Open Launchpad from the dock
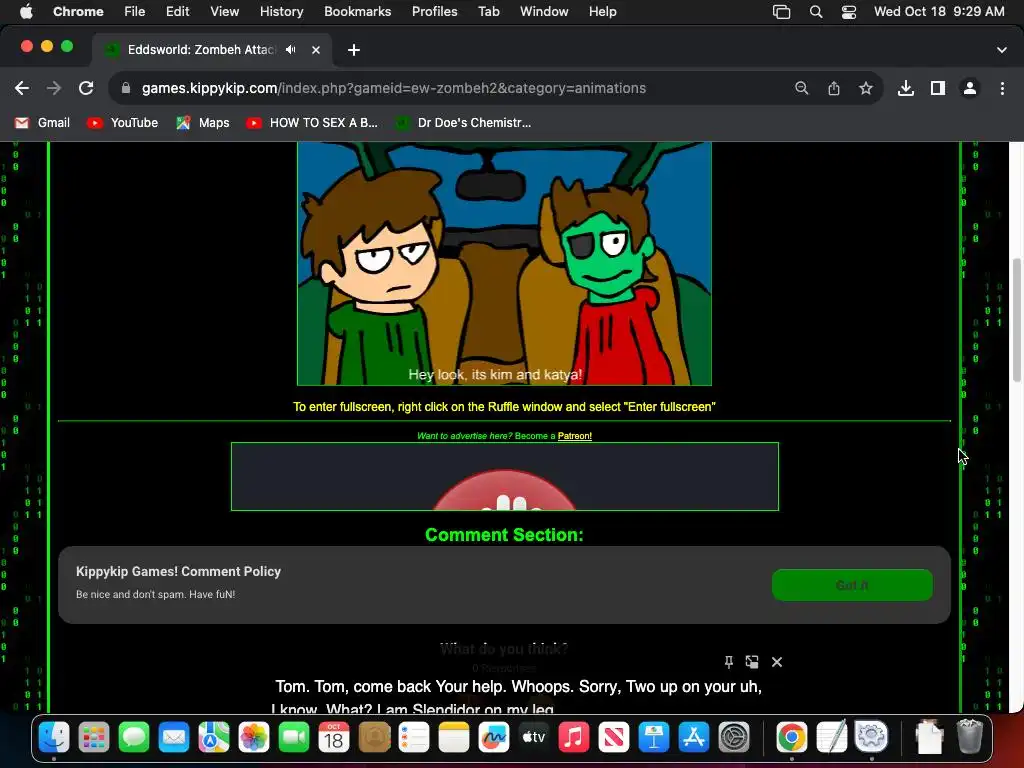1024x768 pixels. 94,737
